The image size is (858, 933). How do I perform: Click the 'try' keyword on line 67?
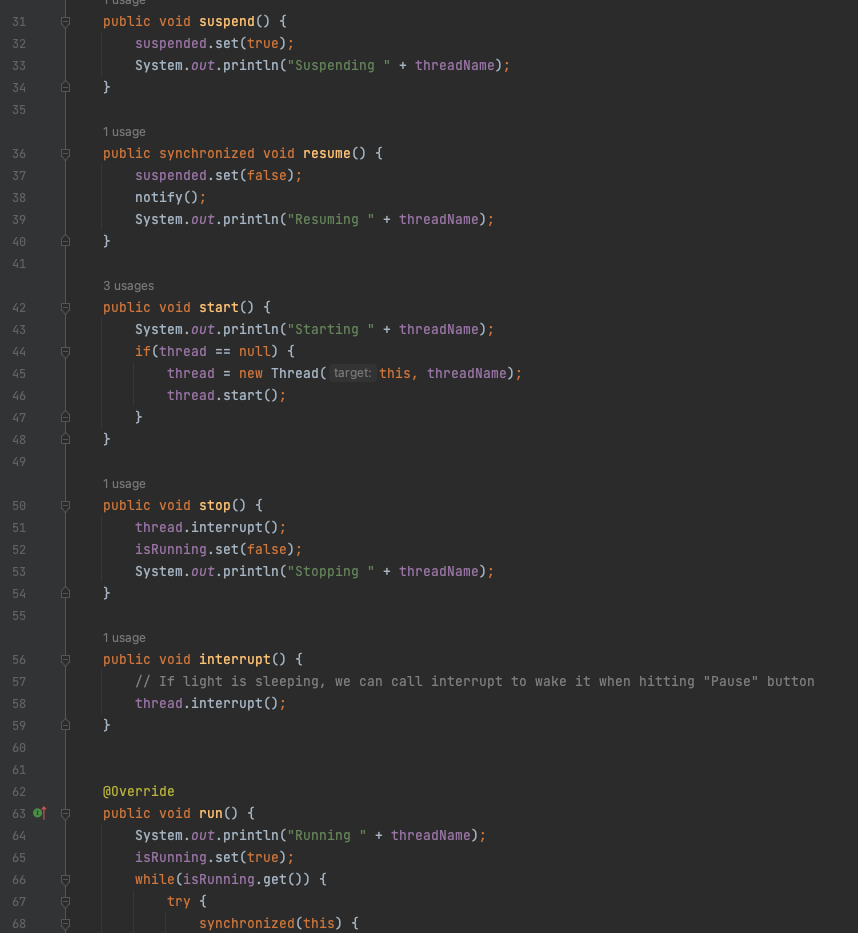179,902
